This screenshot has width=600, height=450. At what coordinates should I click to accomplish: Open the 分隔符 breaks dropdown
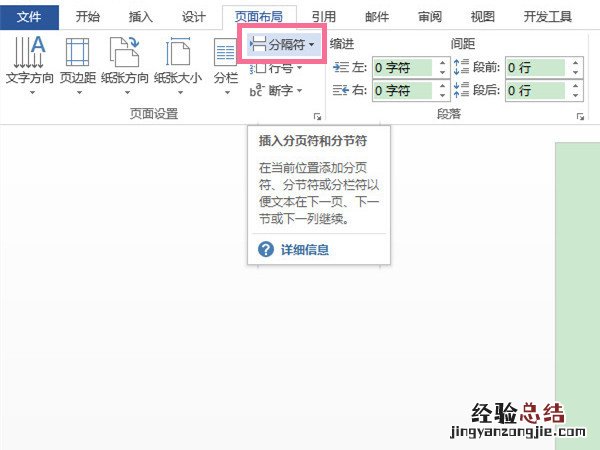click(284, 45)
